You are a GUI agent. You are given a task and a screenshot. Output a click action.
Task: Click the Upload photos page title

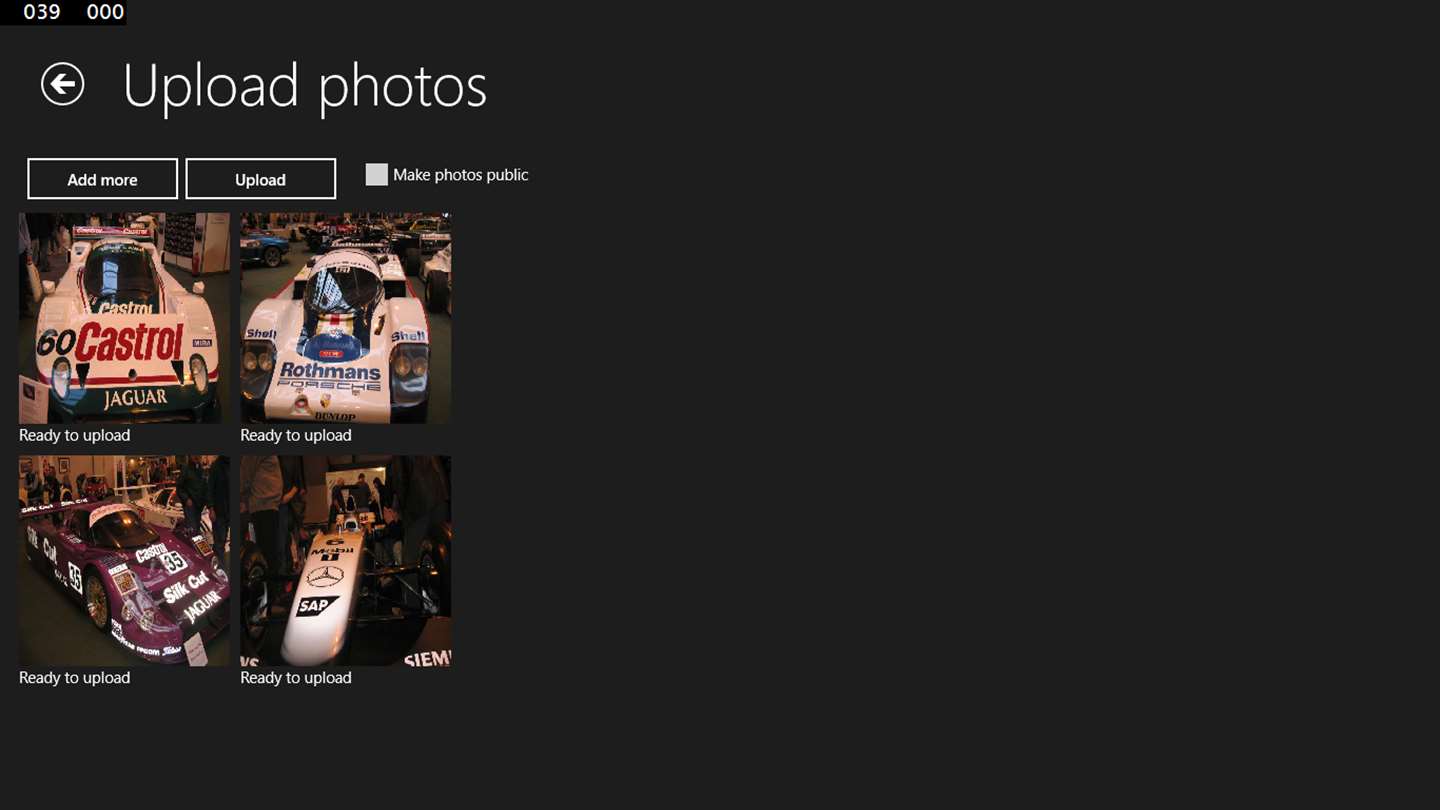click(304, 87)
